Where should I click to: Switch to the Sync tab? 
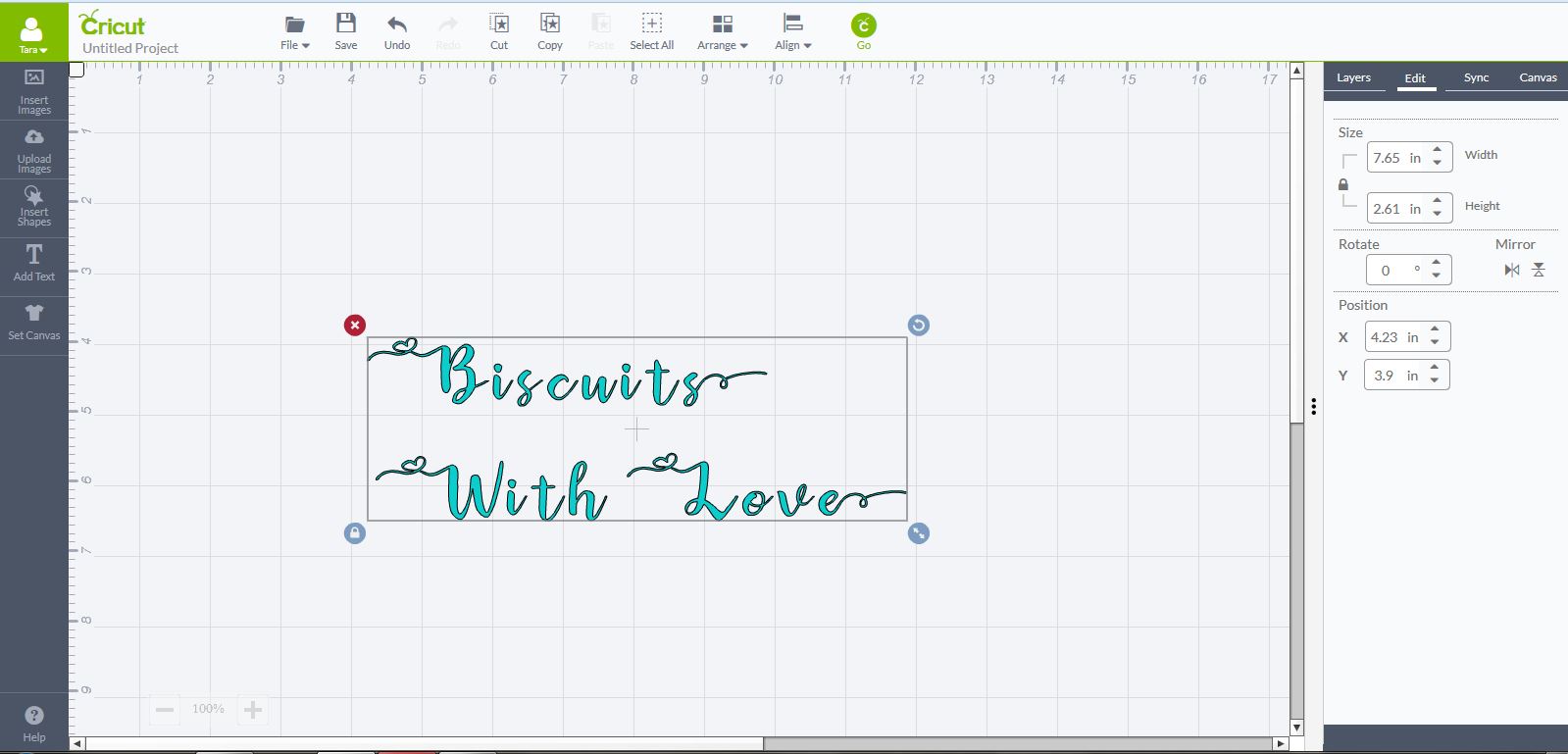1476,77
